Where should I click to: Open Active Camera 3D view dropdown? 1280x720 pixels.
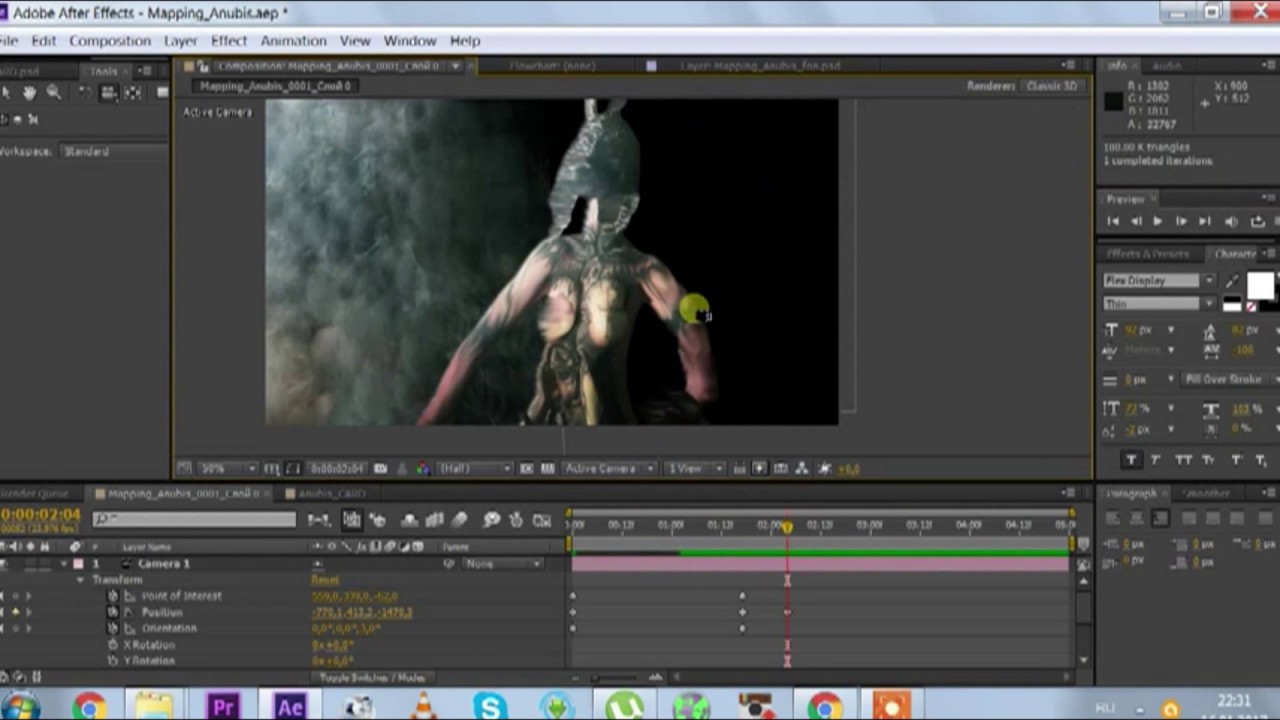[x=609, y=468]
